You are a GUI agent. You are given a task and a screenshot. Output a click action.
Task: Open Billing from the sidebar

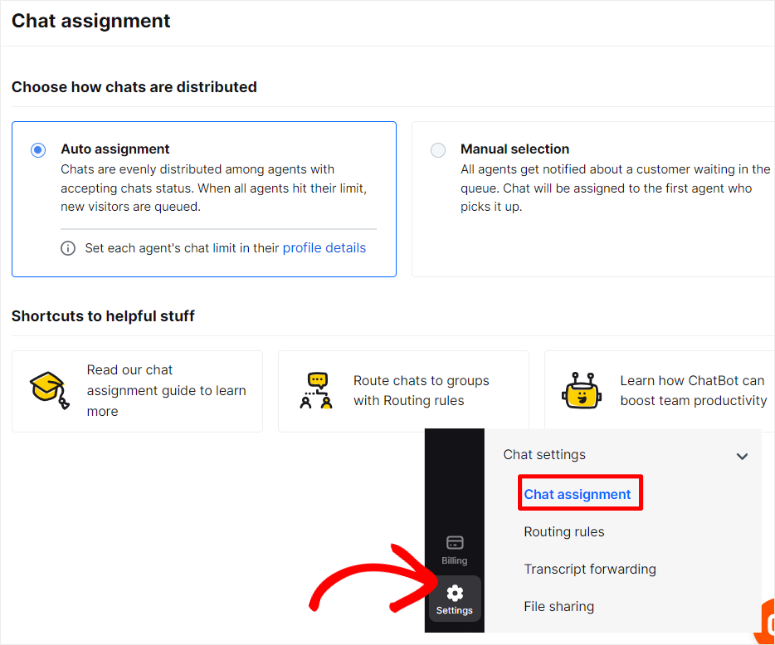[x=454, y=550]
